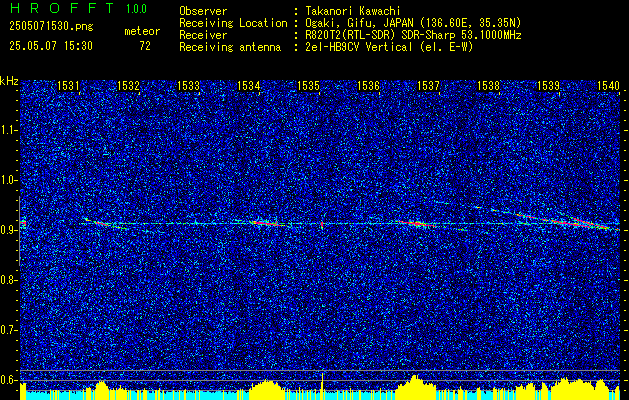This screenshot has width=629, height=400.
Task: Click the timestamp 25.05.07 15:30
Action: (51, 46)
